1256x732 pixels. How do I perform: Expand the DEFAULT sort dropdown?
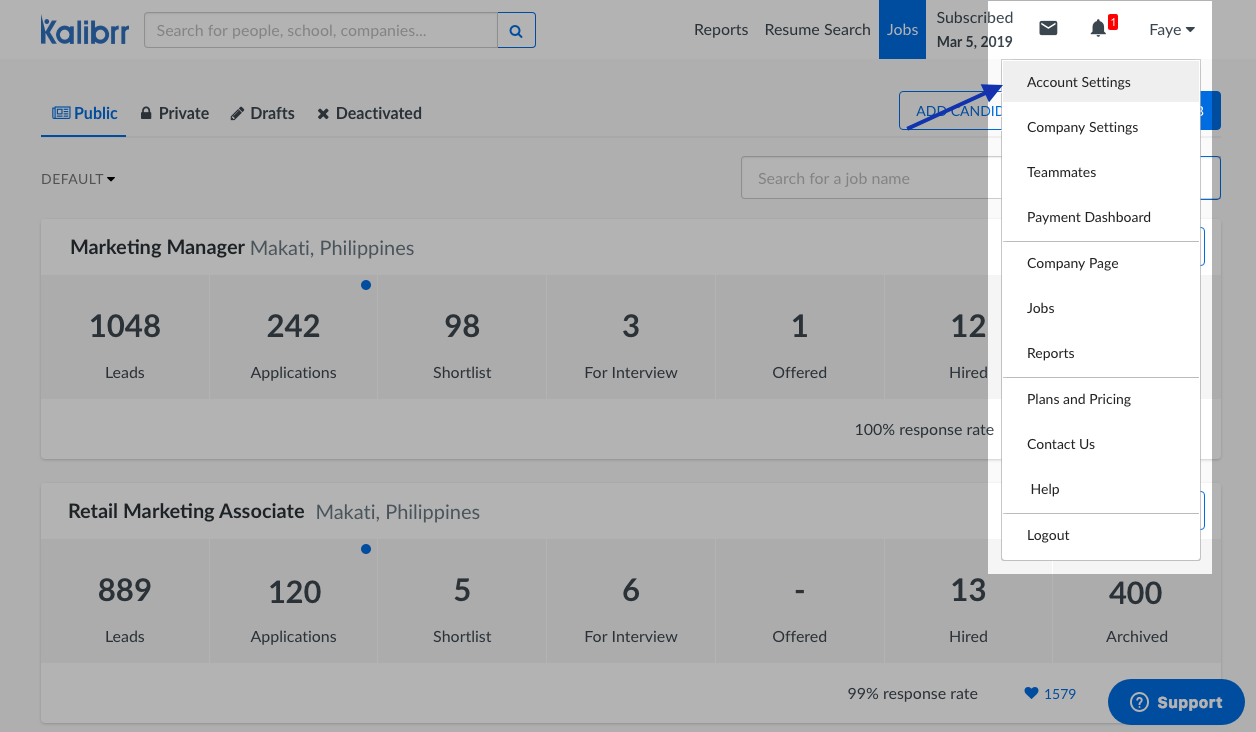[78, 179]
